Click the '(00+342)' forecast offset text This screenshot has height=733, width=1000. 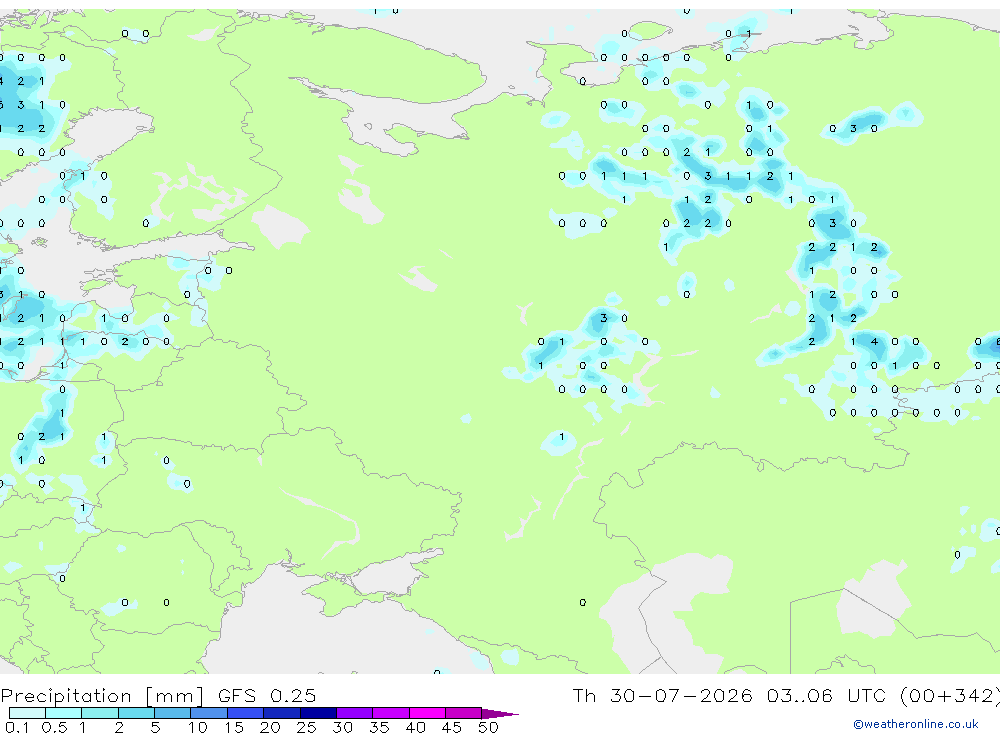point(949,695)
